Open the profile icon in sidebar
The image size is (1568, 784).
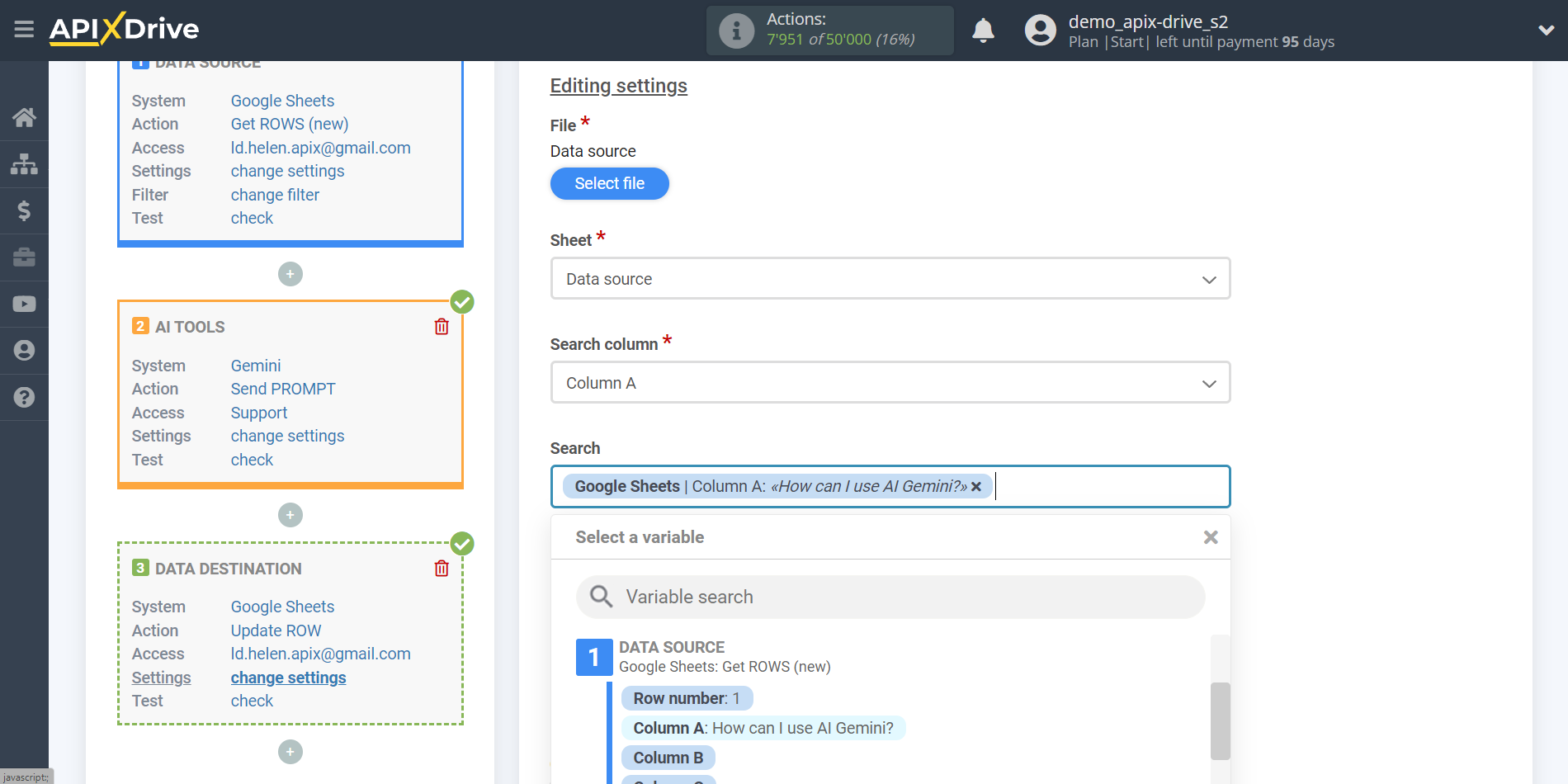tap(24, 350)
